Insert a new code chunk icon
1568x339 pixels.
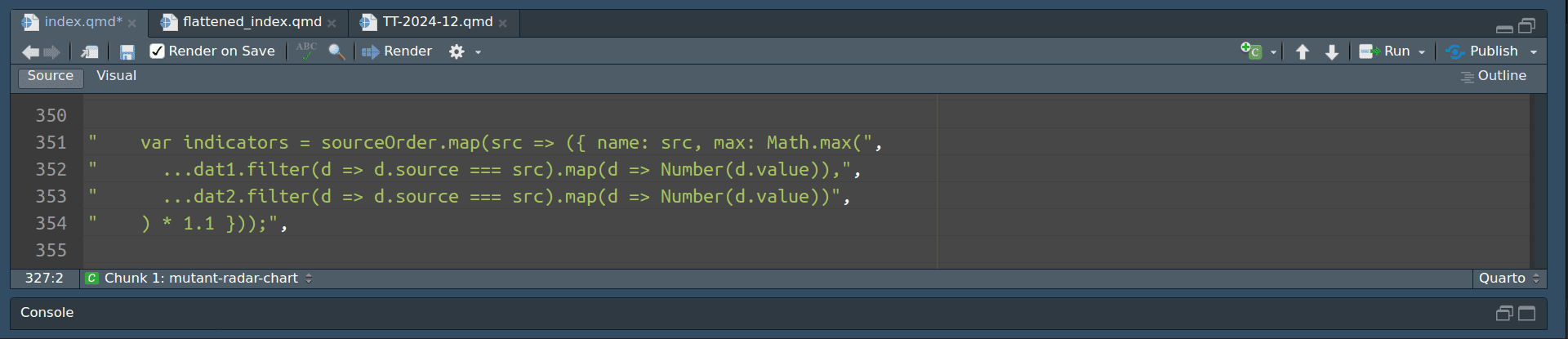[1251, 51]
